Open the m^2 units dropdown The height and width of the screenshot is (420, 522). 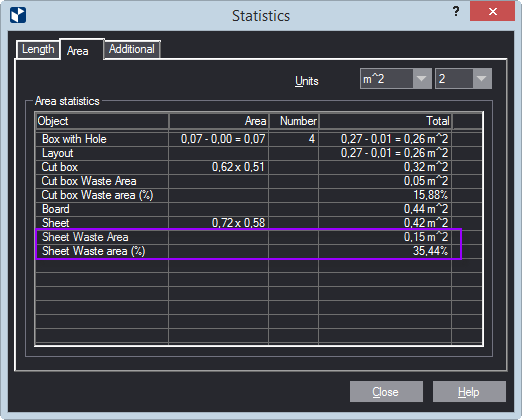pyautogui.click(x=396, y=79)
